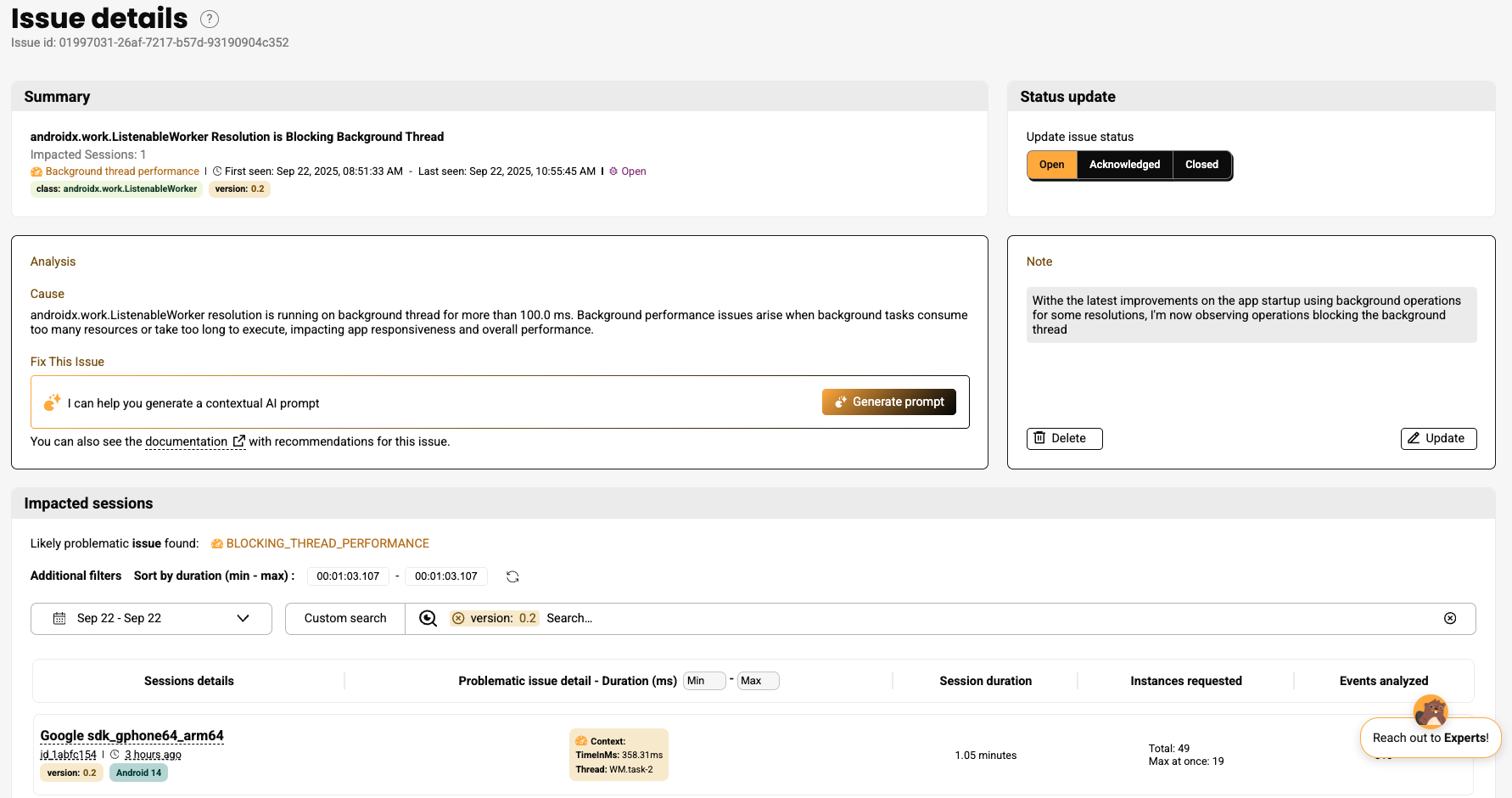This screenshot has height=798, width=1512.
Task: Click the calendar icon in date picker
Action: 59,619
